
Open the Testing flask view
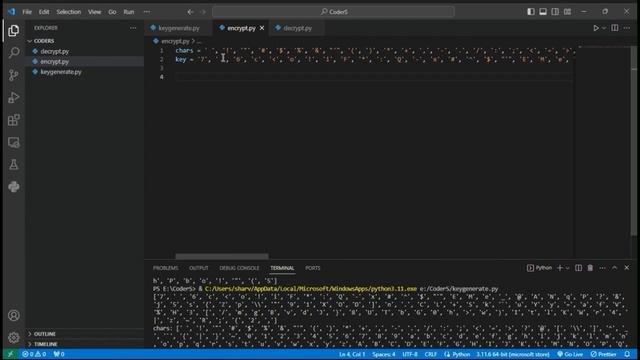(13, 164)
